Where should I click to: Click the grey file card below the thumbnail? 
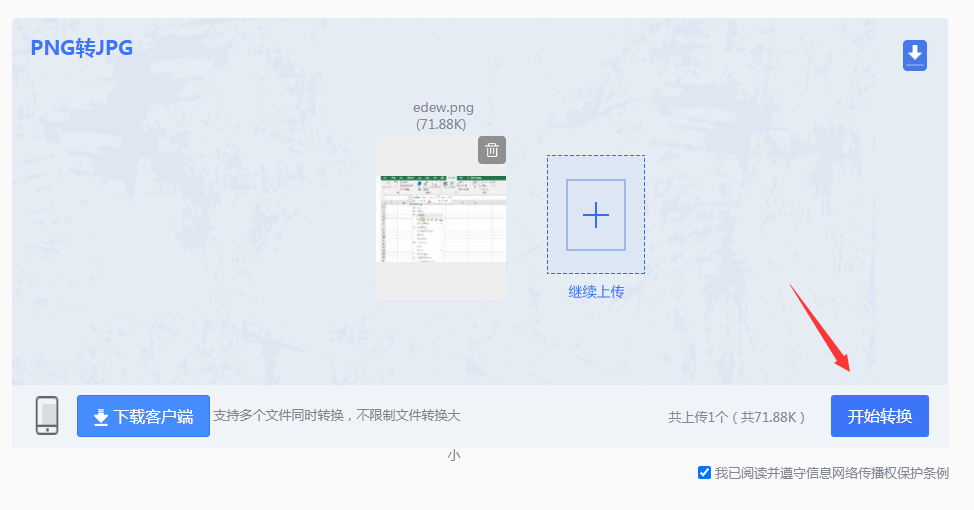[441, 281]
